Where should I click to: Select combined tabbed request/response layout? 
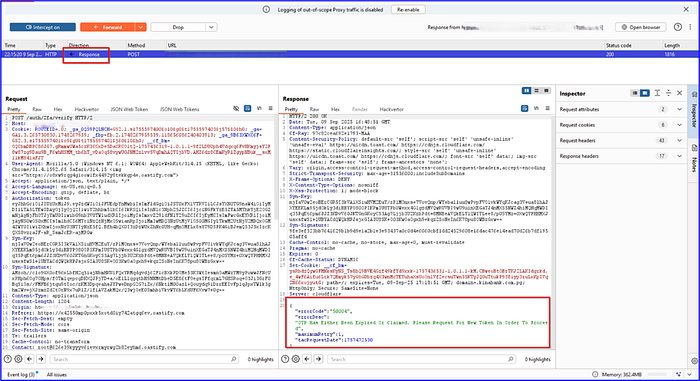pos(546,91)
